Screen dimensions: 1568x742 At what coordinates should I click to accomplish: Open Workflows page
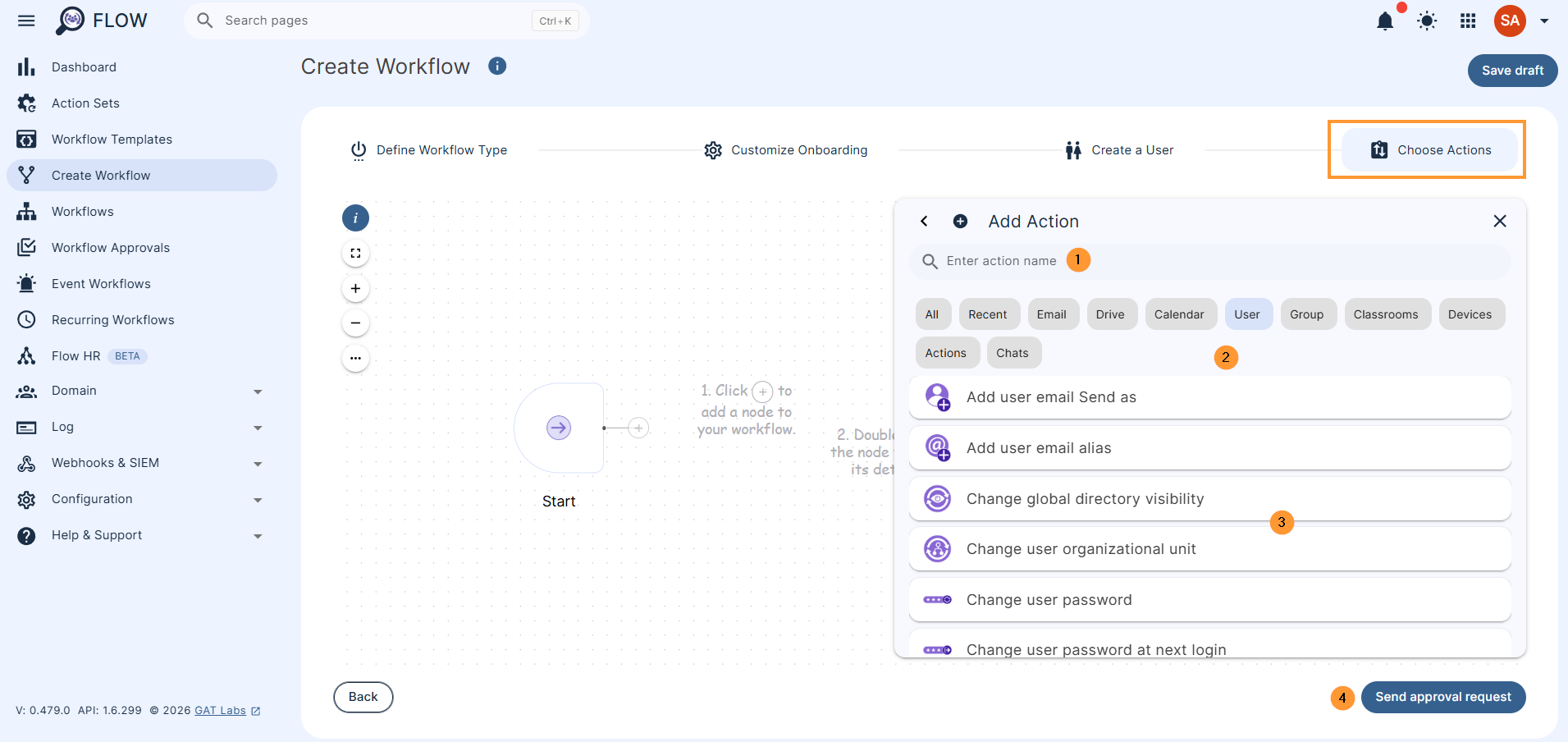[142, 212]
